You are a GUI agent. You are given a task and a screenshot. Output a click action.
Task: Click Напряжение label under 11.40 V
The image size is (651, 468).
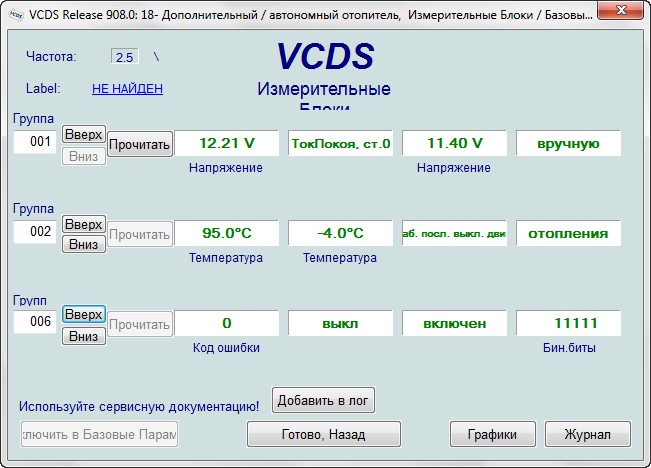pyautogui.click(x=454, y=168)
